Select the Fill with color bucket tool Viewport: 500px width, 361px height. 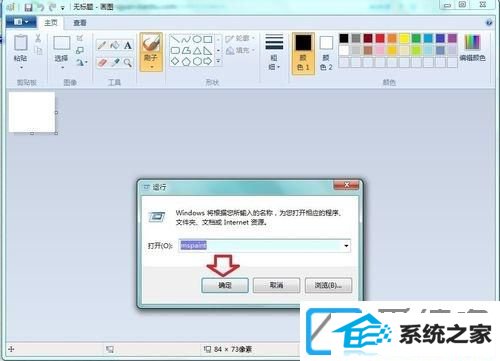115,45
